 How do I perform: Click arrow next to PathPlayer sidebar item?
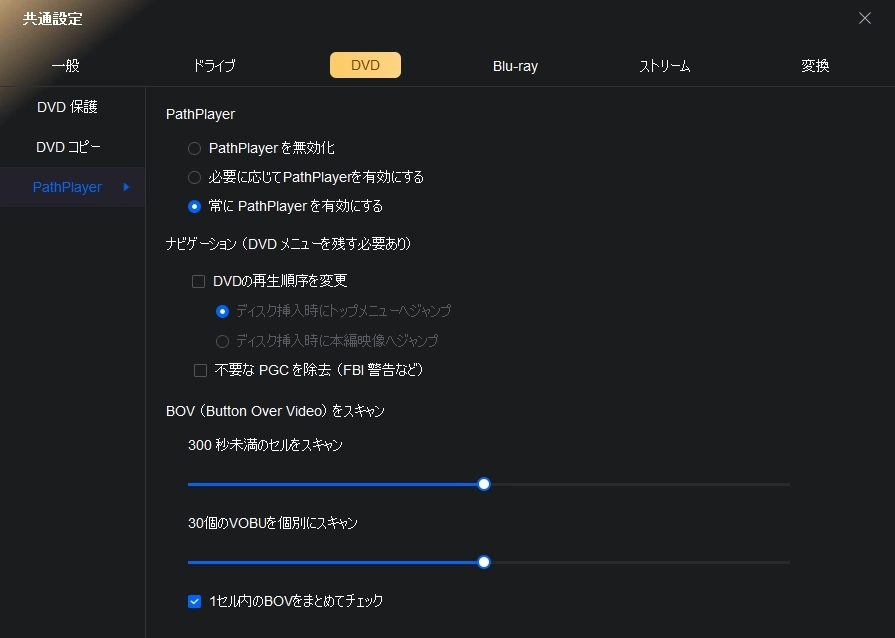tap(126, 187)
